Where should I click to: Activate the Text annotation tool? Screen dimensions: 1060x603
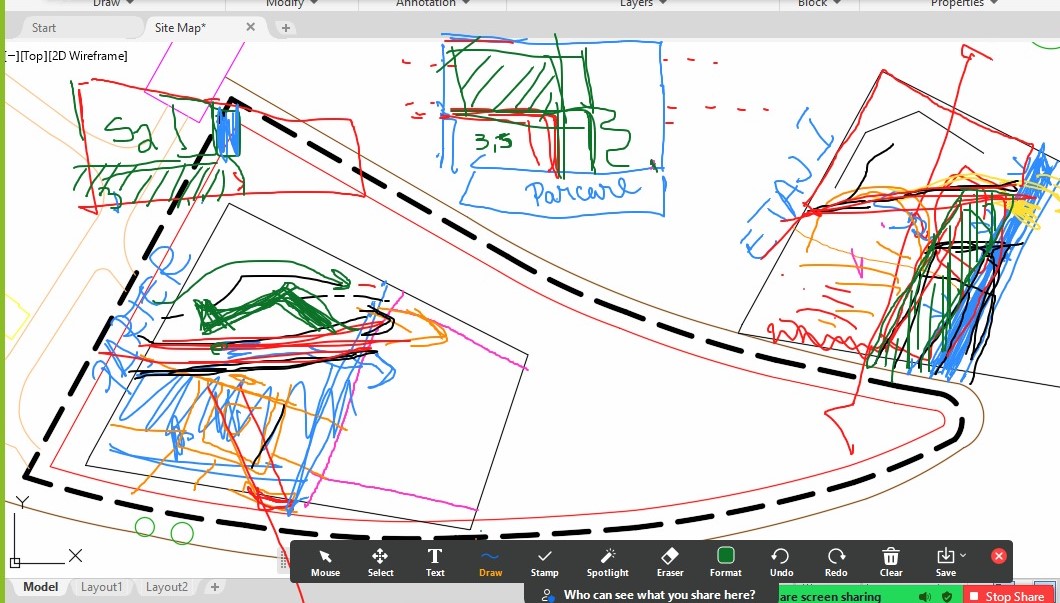coord(435,561)
